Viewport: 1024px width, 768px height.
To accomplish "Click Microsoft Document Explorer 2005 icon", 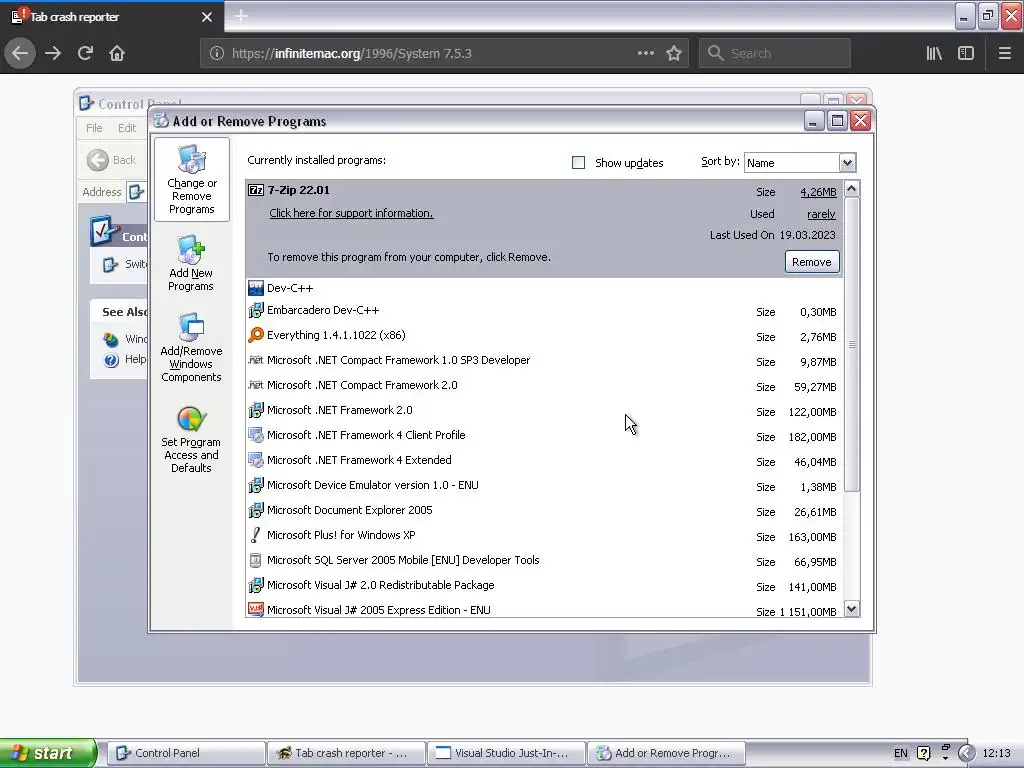I will point(256,510).
